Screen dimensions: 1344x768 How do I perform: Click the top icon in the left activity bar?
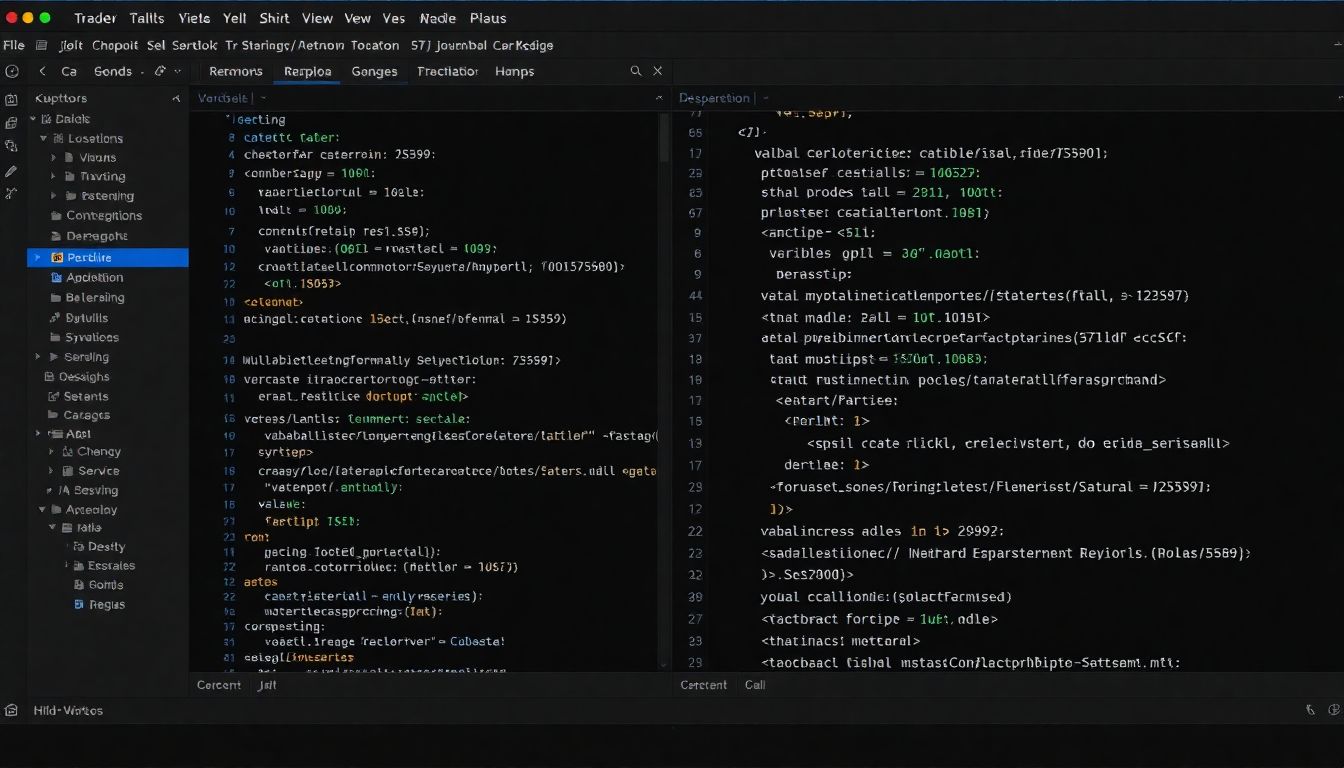(x=11, y=99)
